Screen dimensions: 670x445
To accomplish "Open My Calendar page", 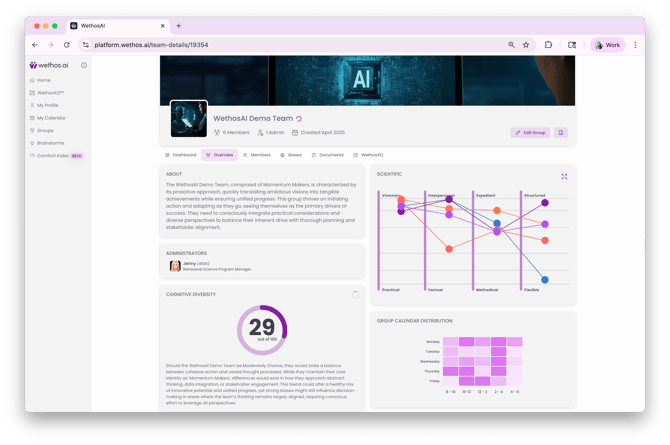I will pos(50,118).
